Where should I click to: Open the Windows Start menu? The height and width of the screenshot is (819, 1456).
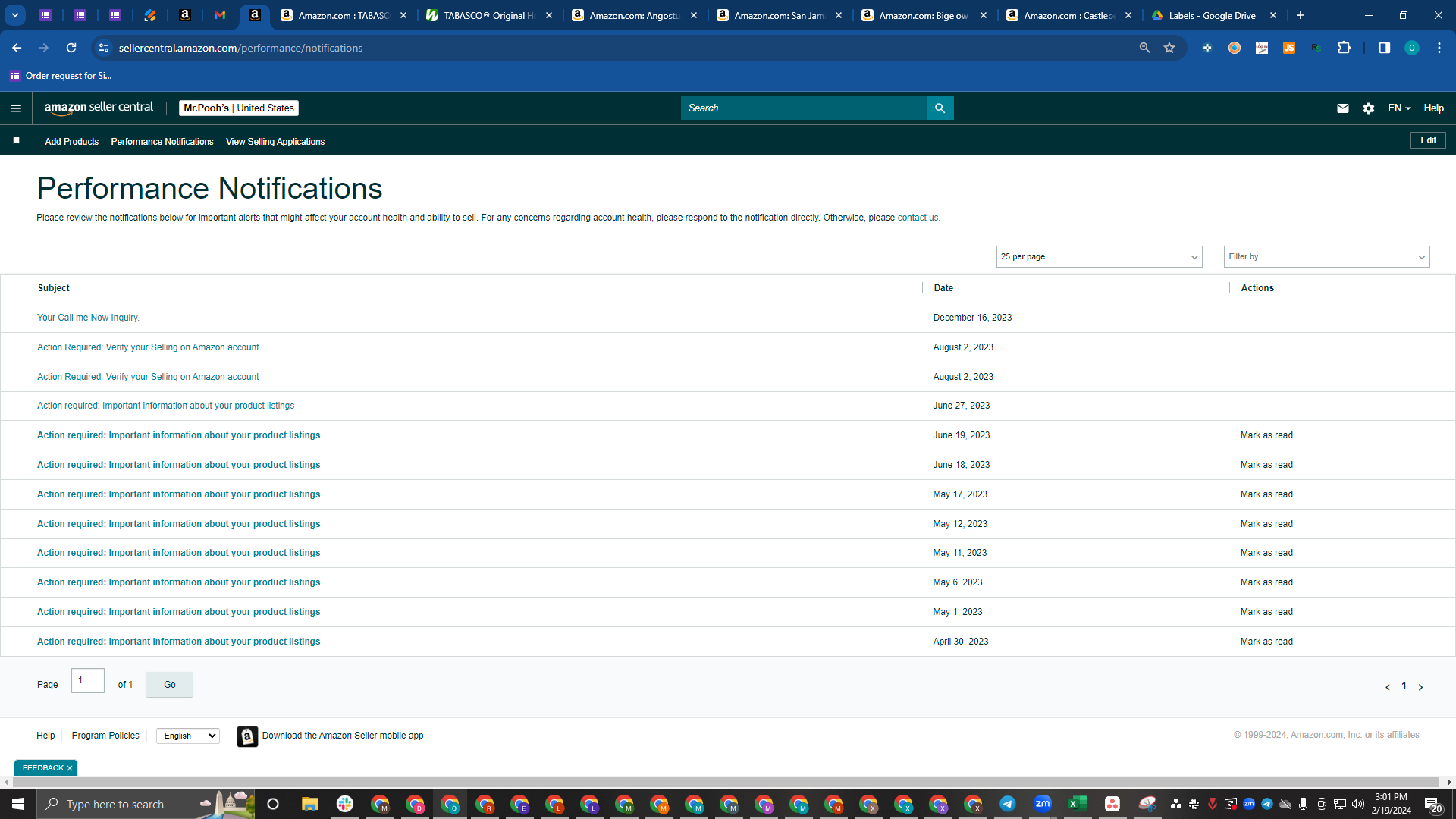(x=18, y=804)
